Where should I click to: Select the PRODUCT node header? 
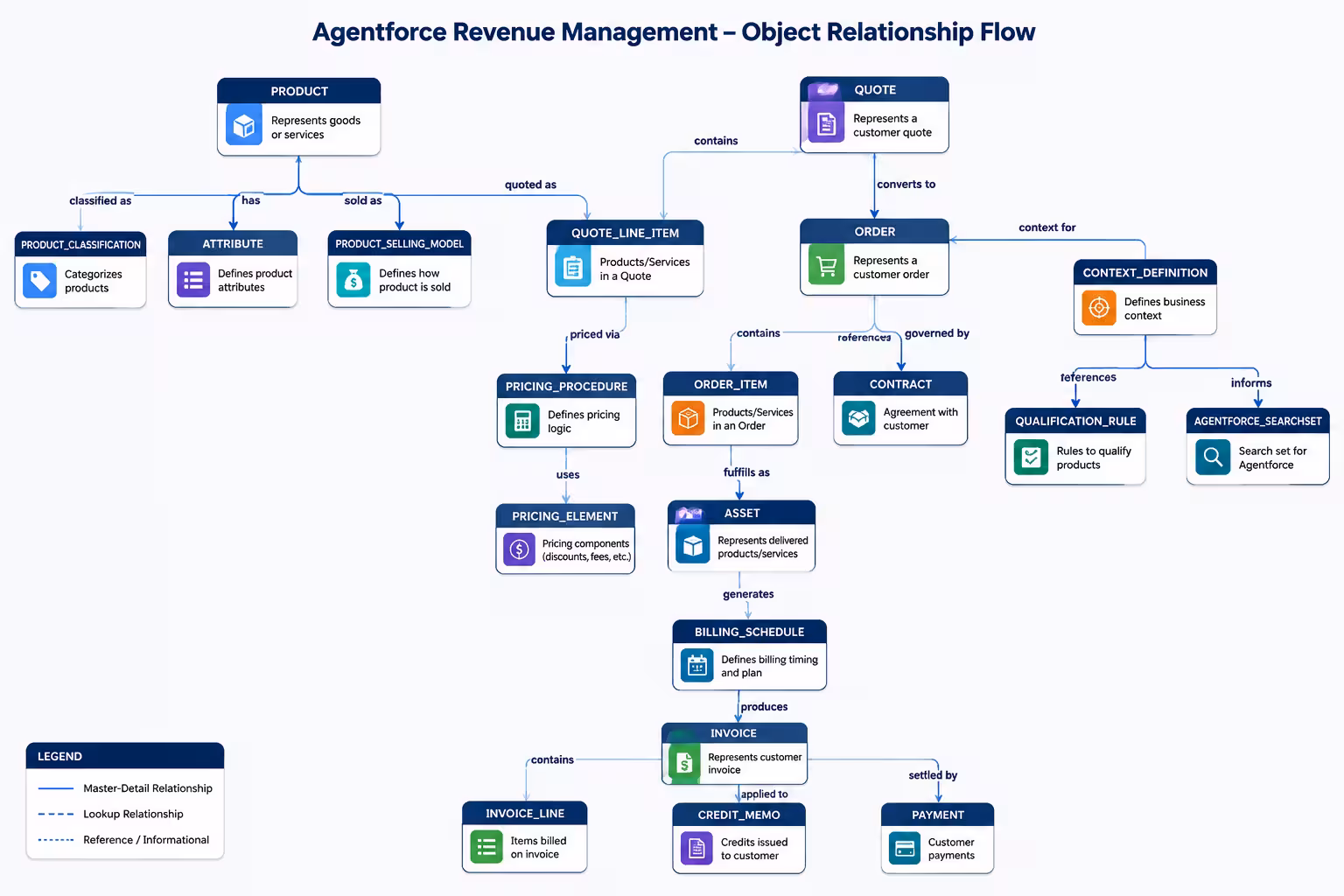[299, 91]
